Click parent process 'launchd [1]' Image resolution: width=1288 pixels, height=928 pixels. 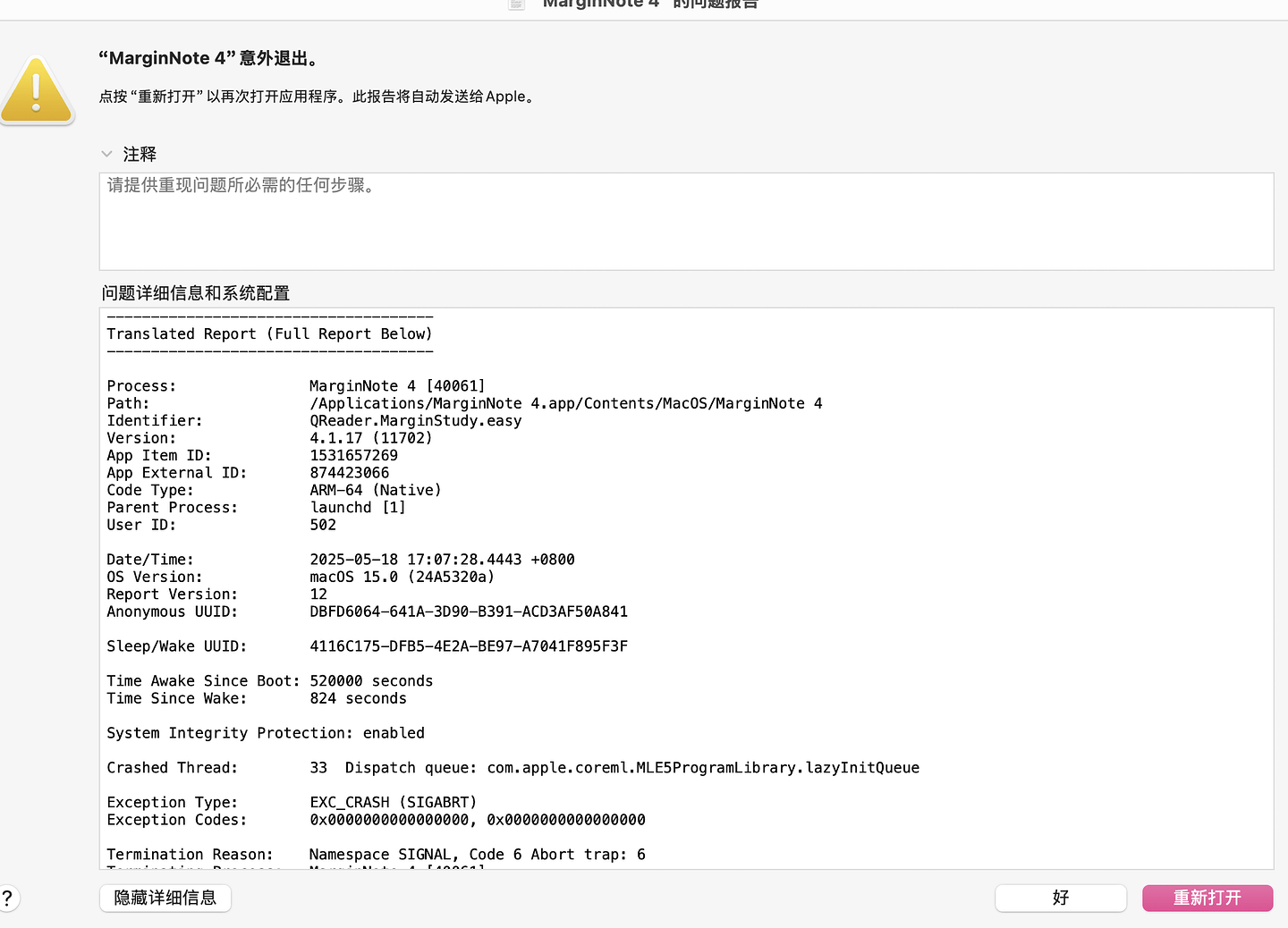358,507
